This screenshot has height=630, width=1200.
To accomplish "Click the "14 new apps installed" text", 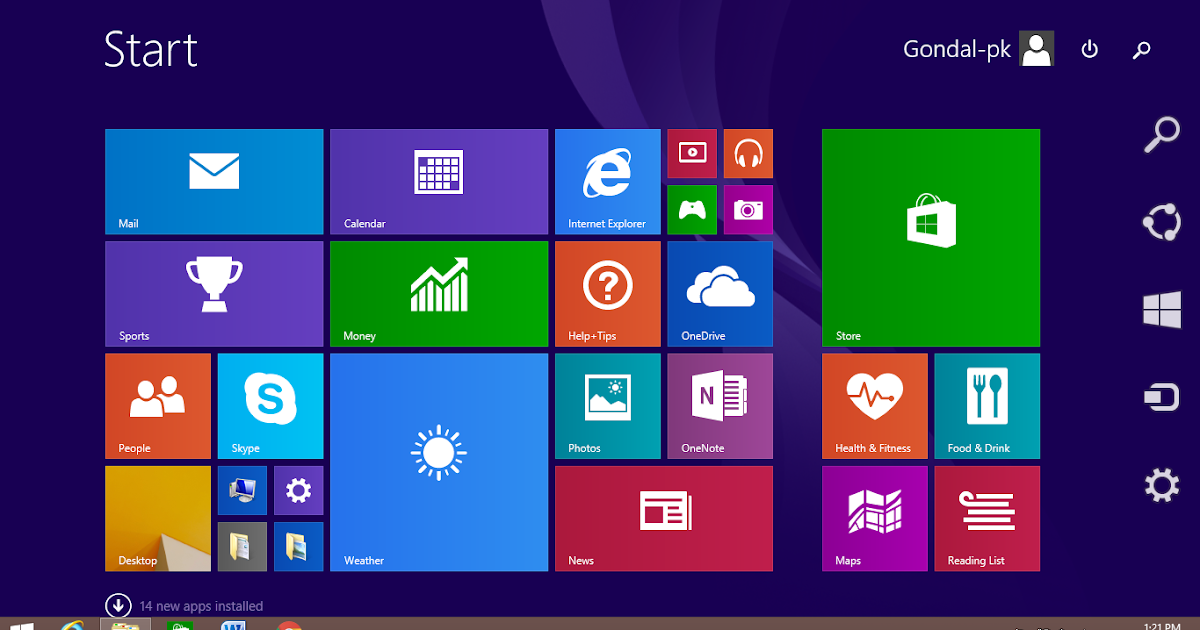I will tap(201, 606).
